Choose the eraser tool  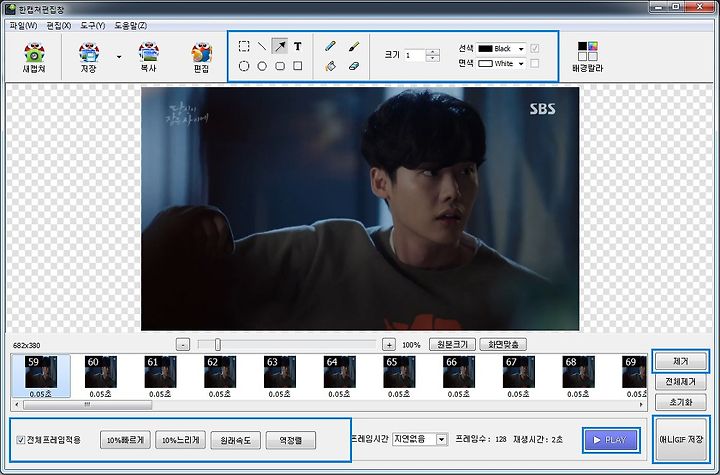pos(354,66)
